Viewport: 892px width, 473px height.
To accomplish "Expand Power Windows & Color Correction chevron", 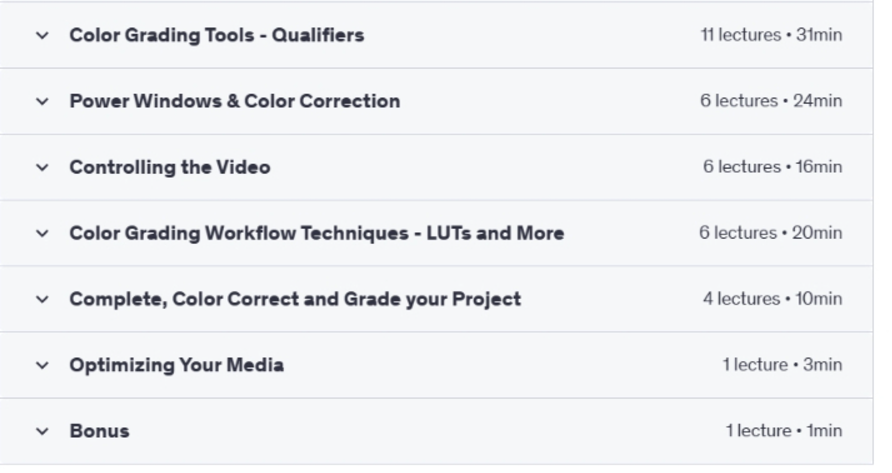I will [x=42, y=101].
